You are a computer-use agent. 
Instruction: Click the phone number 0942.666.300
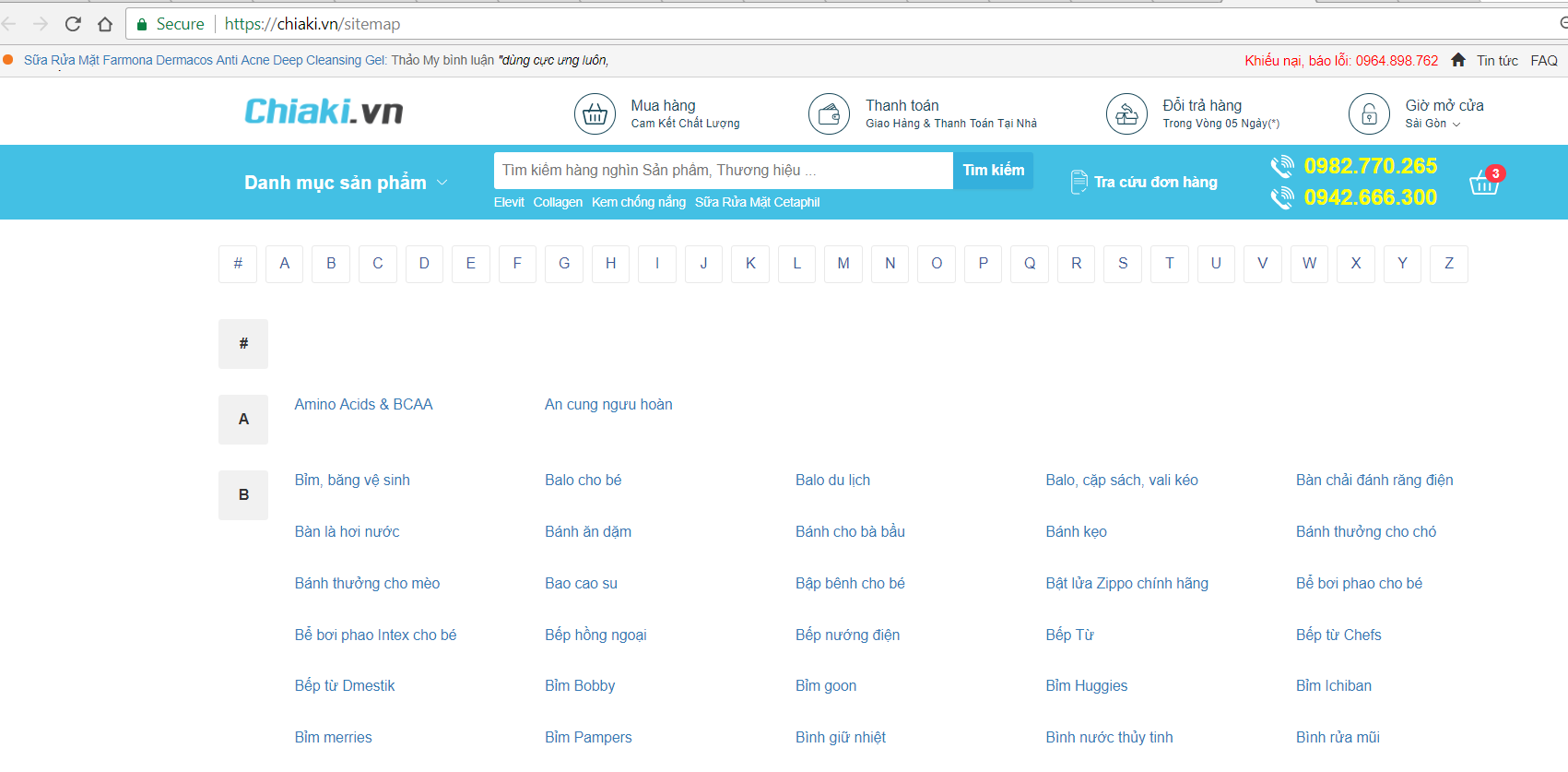point(1371,197)
